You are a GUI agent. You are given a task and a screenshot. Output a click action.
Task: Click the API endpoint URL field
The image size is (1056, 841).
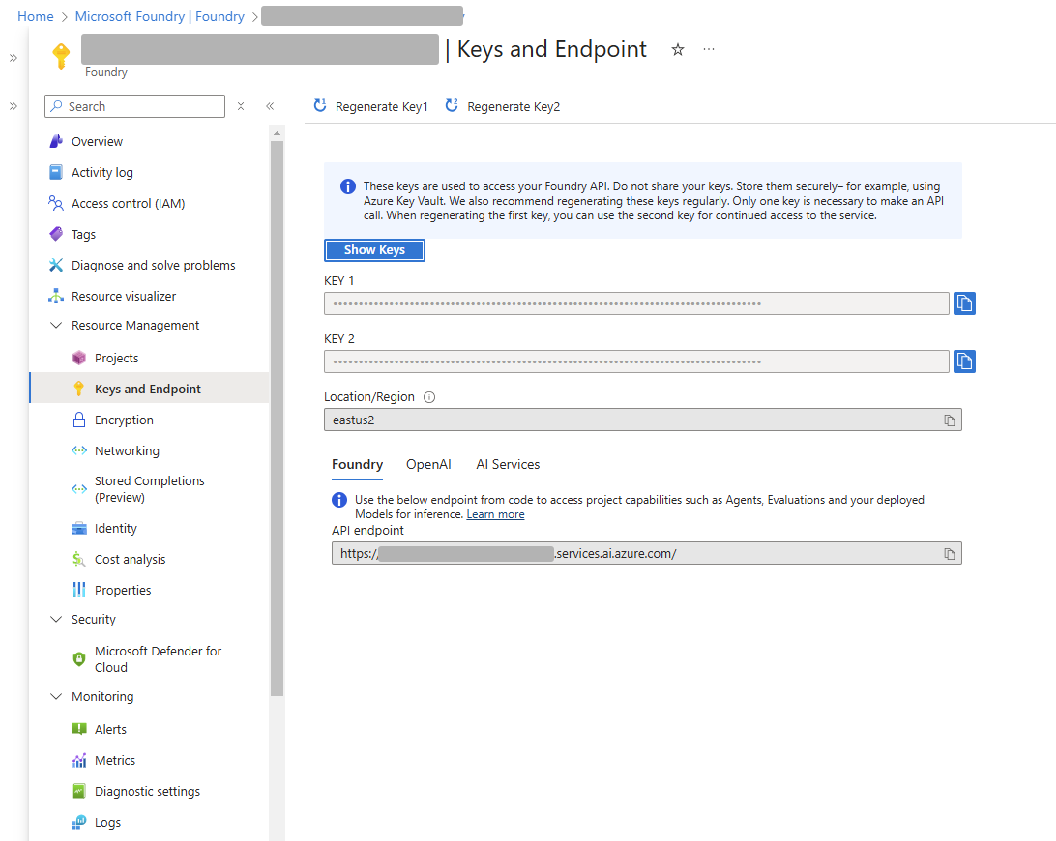tap(647, 553)
